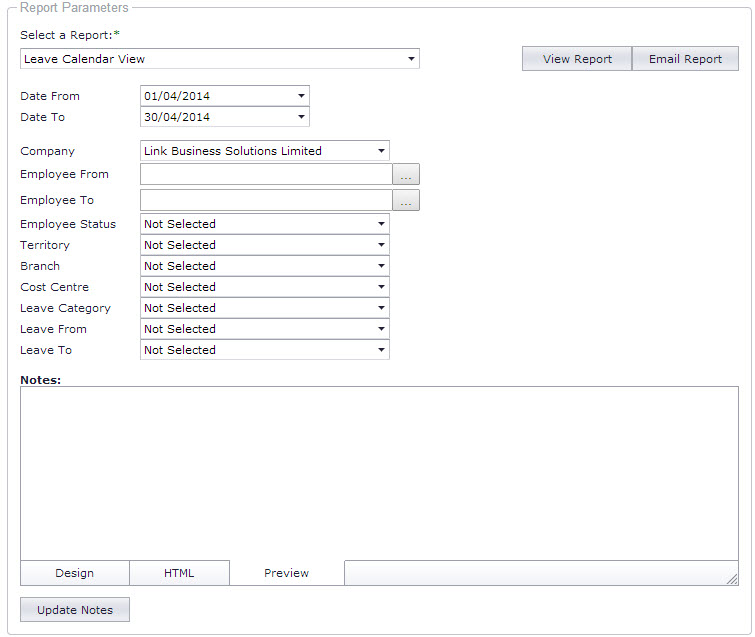Open the Territory dropdown

pos(265,245)
